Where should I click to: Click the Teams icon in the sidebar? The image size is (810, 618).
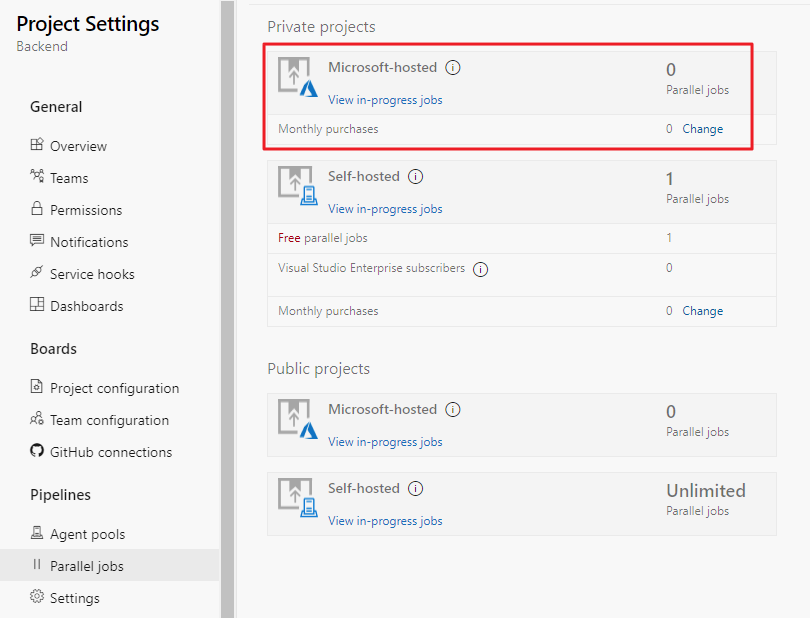[37, 177]
